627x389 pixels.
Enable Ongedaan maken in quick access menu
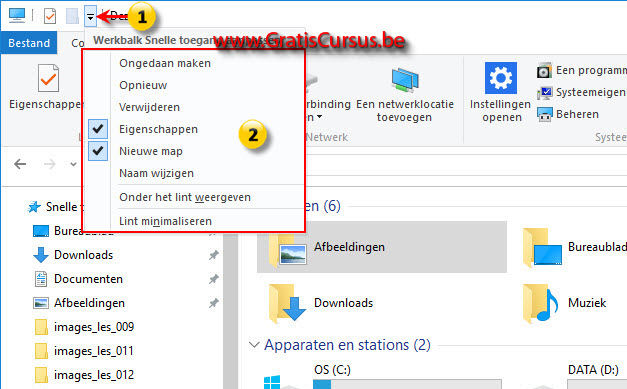(x=165, y=63)
